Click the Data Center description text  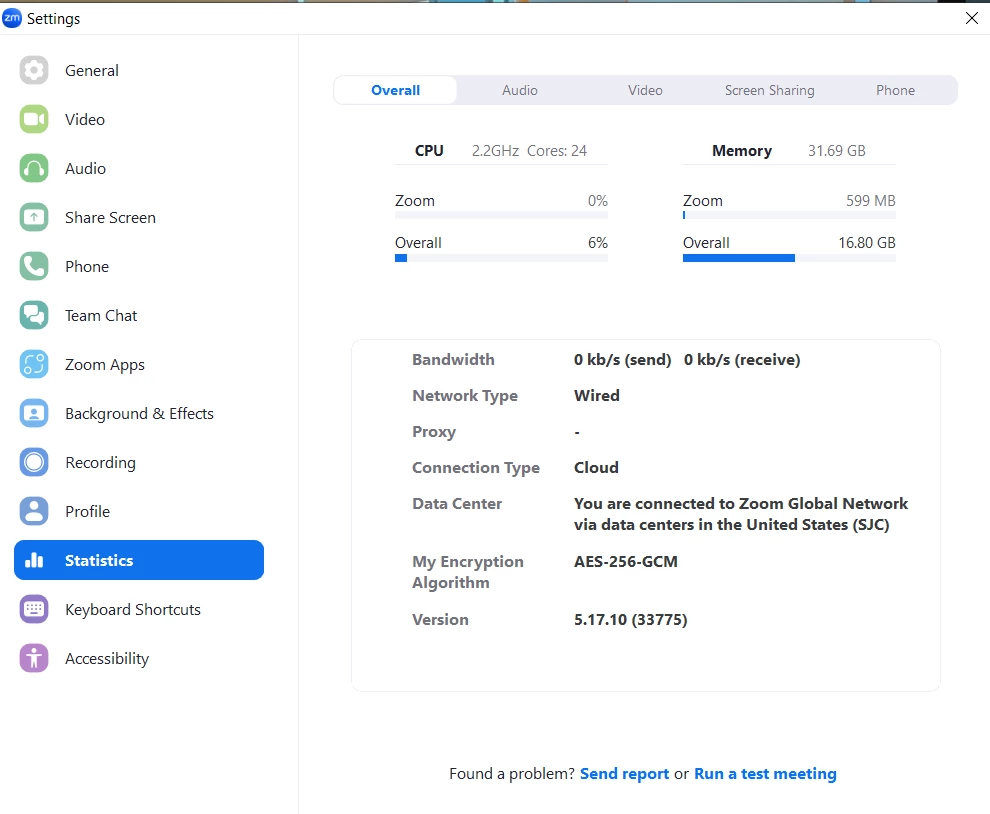(x=741, y=514)
